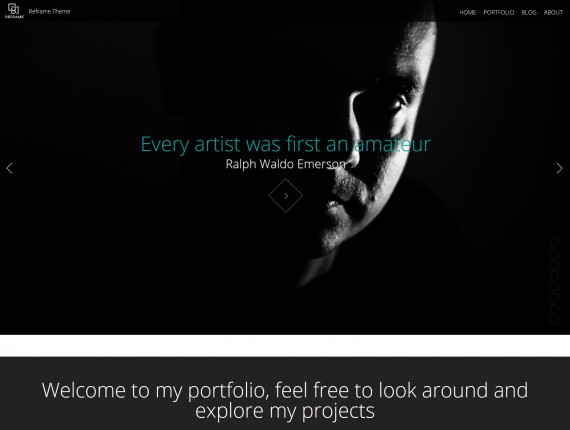
Task: Open the ABOUT menu item
Action: 553,12
